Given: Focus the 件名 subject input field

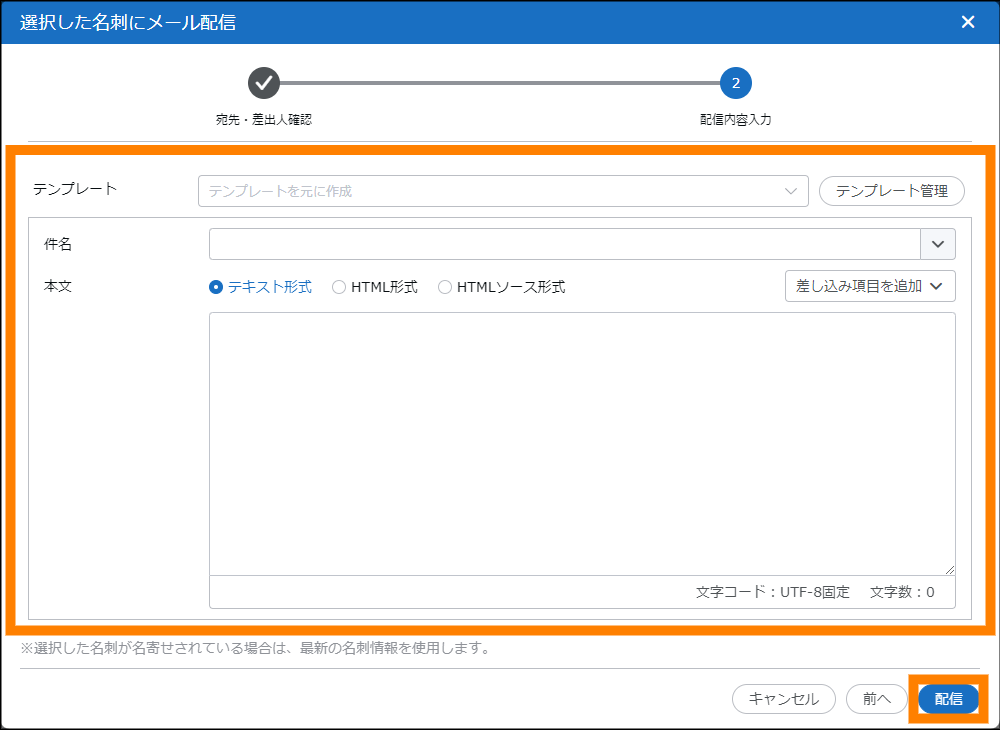Looking at the screenshot, I should pyautogui.click(x=564, y=244).
